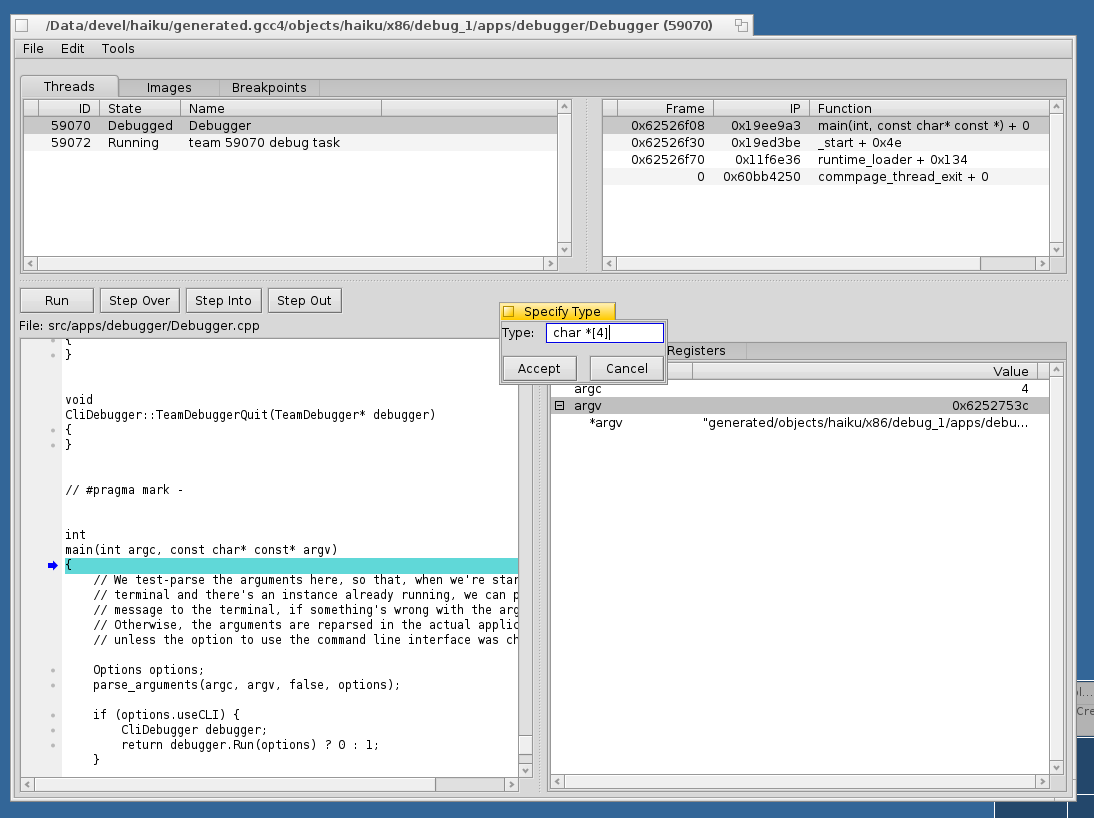Toggle breakpoint at return debugger.Run line
This screenshot has width=1094, height=818.
pyautogui.click(x=53, y=745)
